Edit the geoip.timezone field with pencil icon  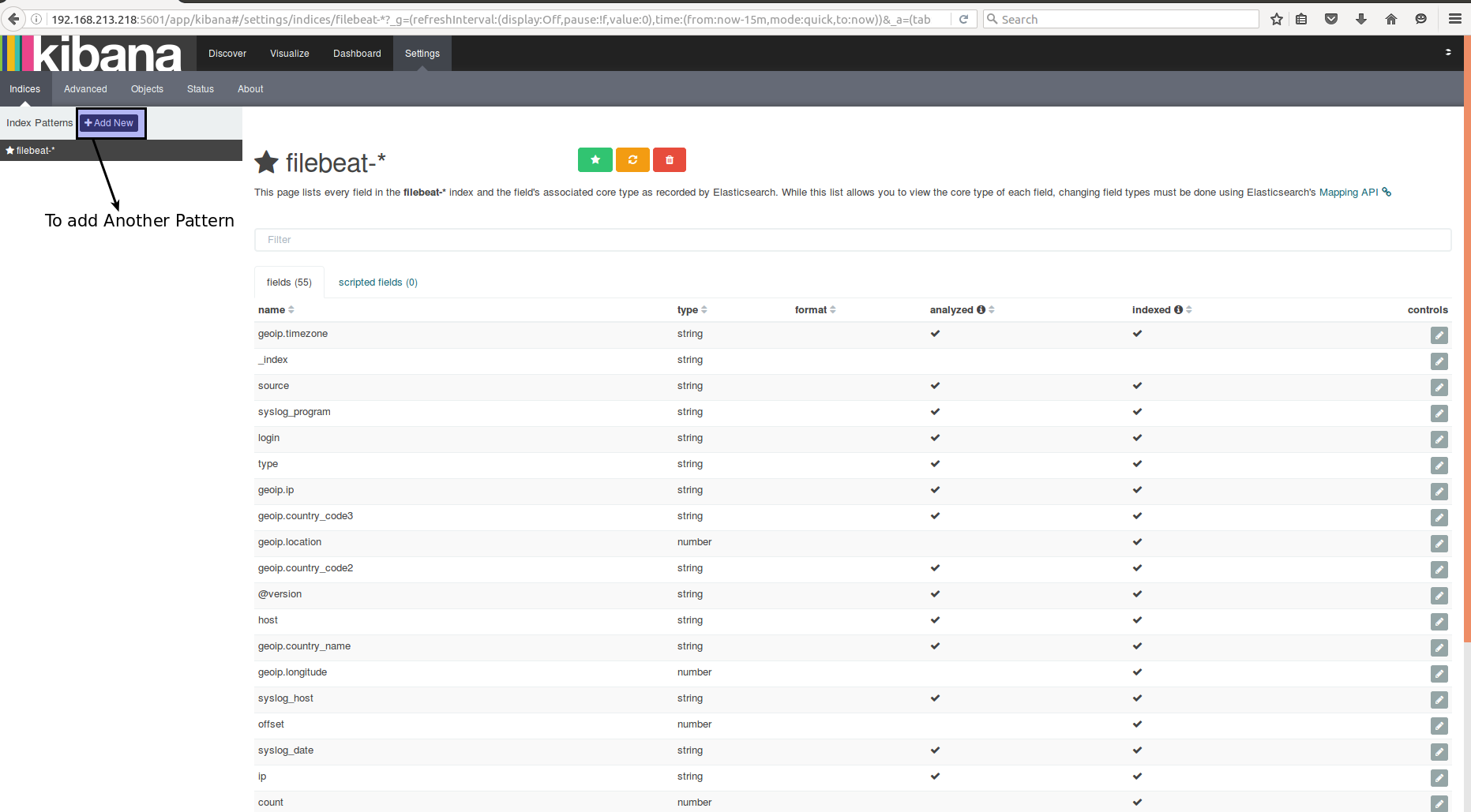pyautogui.click(x=1439, y=335)
